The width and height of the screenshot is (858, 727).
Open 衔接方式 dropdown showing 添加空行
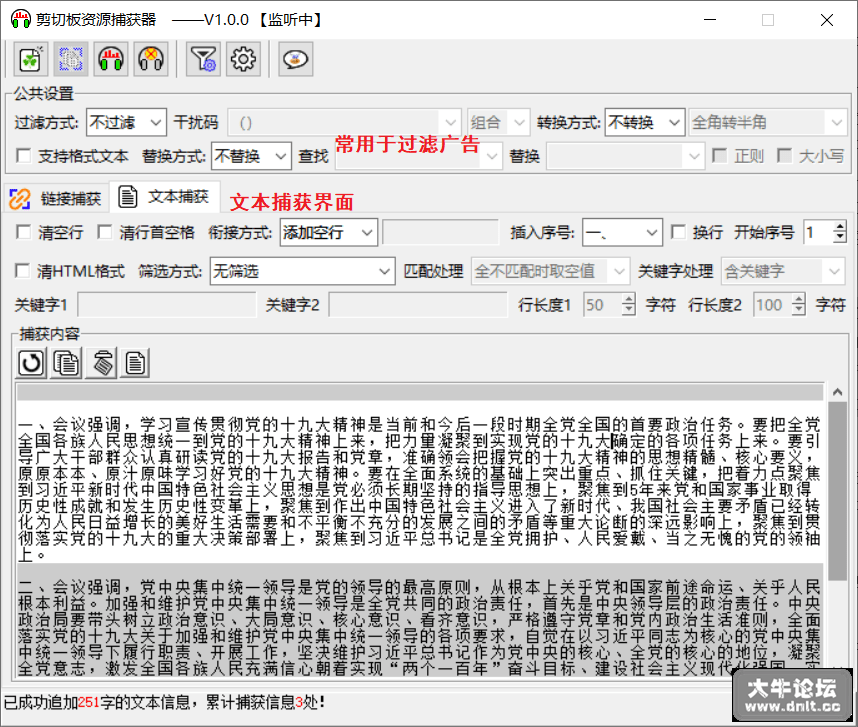click(328, 232)
